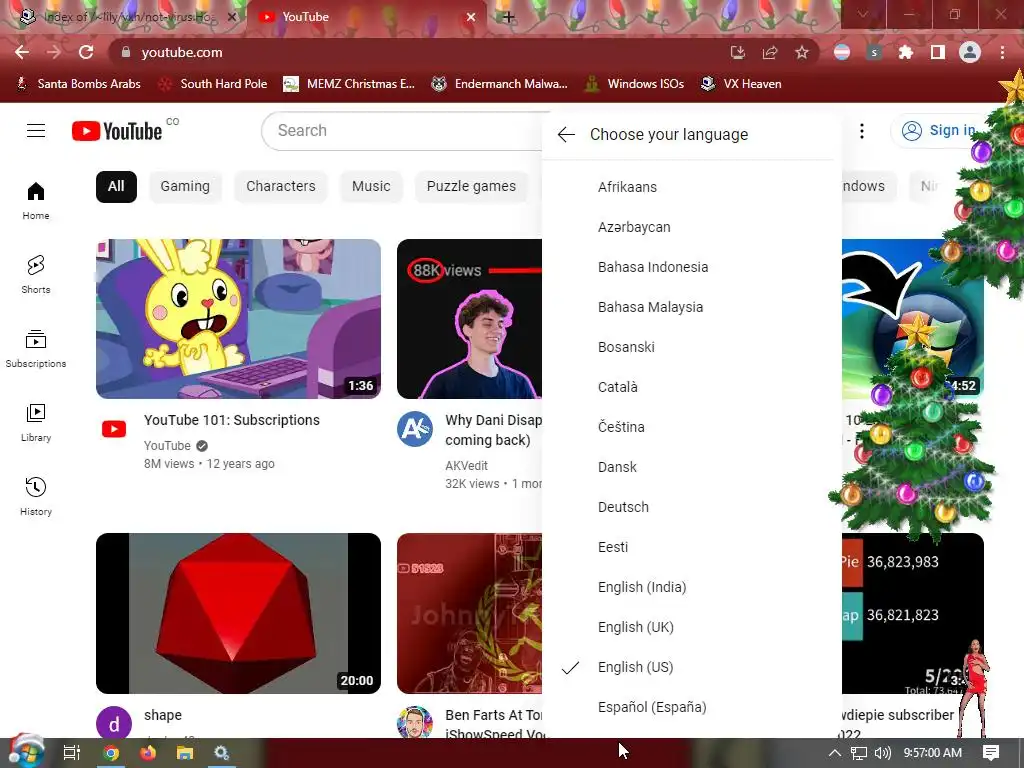The height and width of the screenshot is (768, 1024).
Task: Toggle the browser side panel icon
Action: [x=938, y=52]
